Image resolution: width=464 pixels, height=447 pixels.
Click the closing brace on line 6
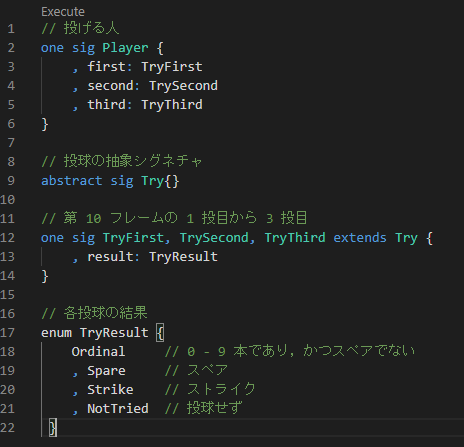45,124
